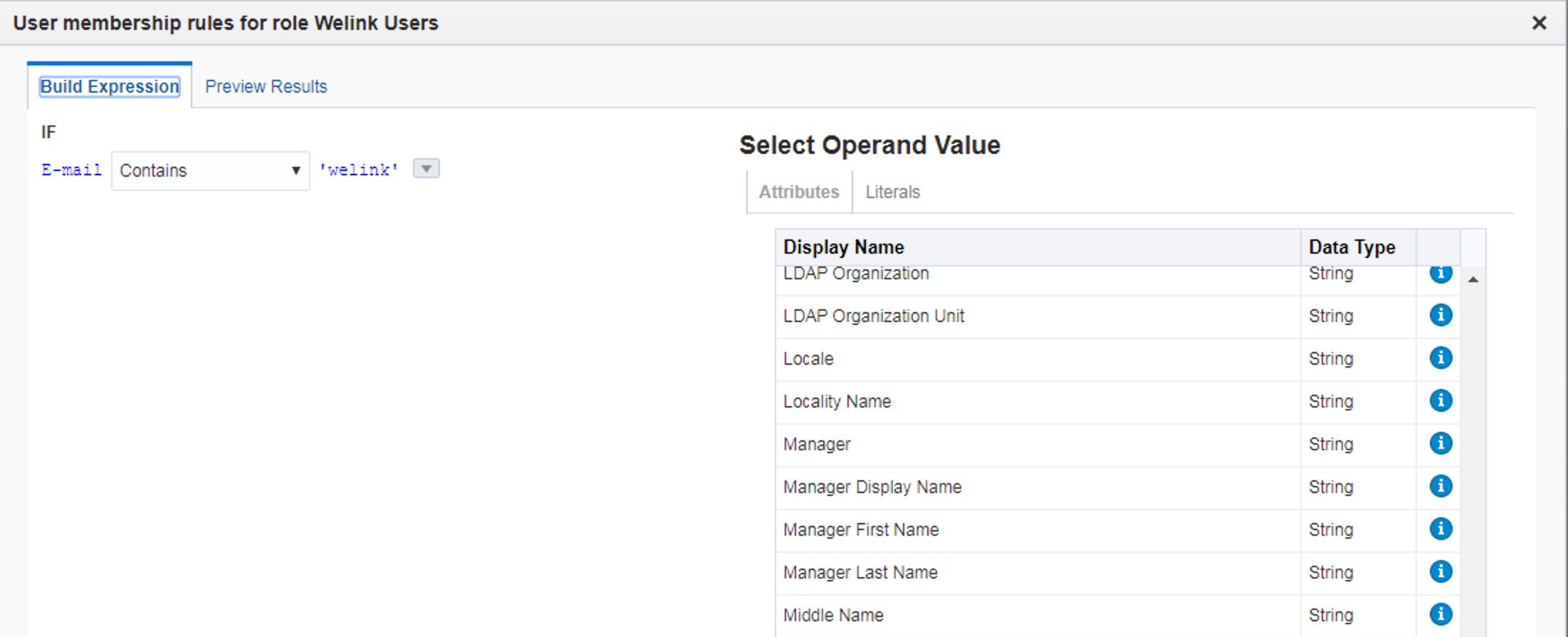Select the LDAP Organization Unit attribute

pyautogui.click(x=1117, y=316)
